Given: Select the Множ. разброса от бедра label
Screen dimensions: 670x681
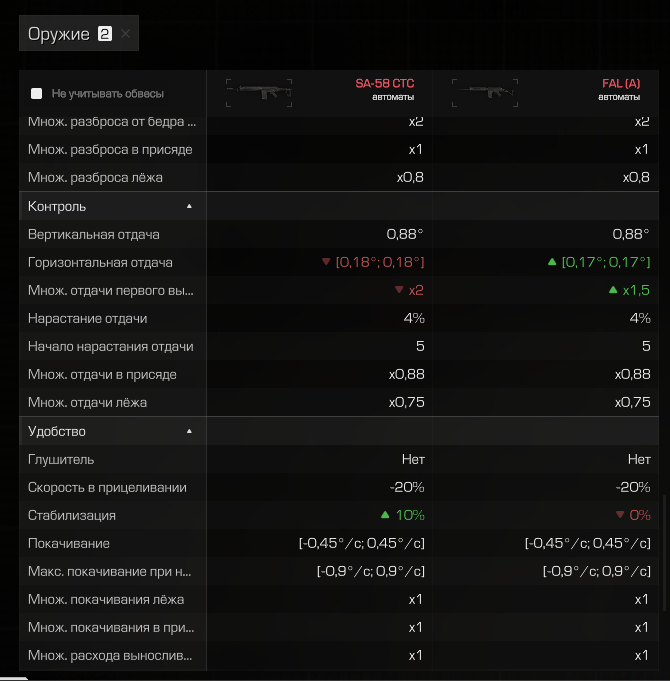Looking at the screenshot, I should point(112,122).
